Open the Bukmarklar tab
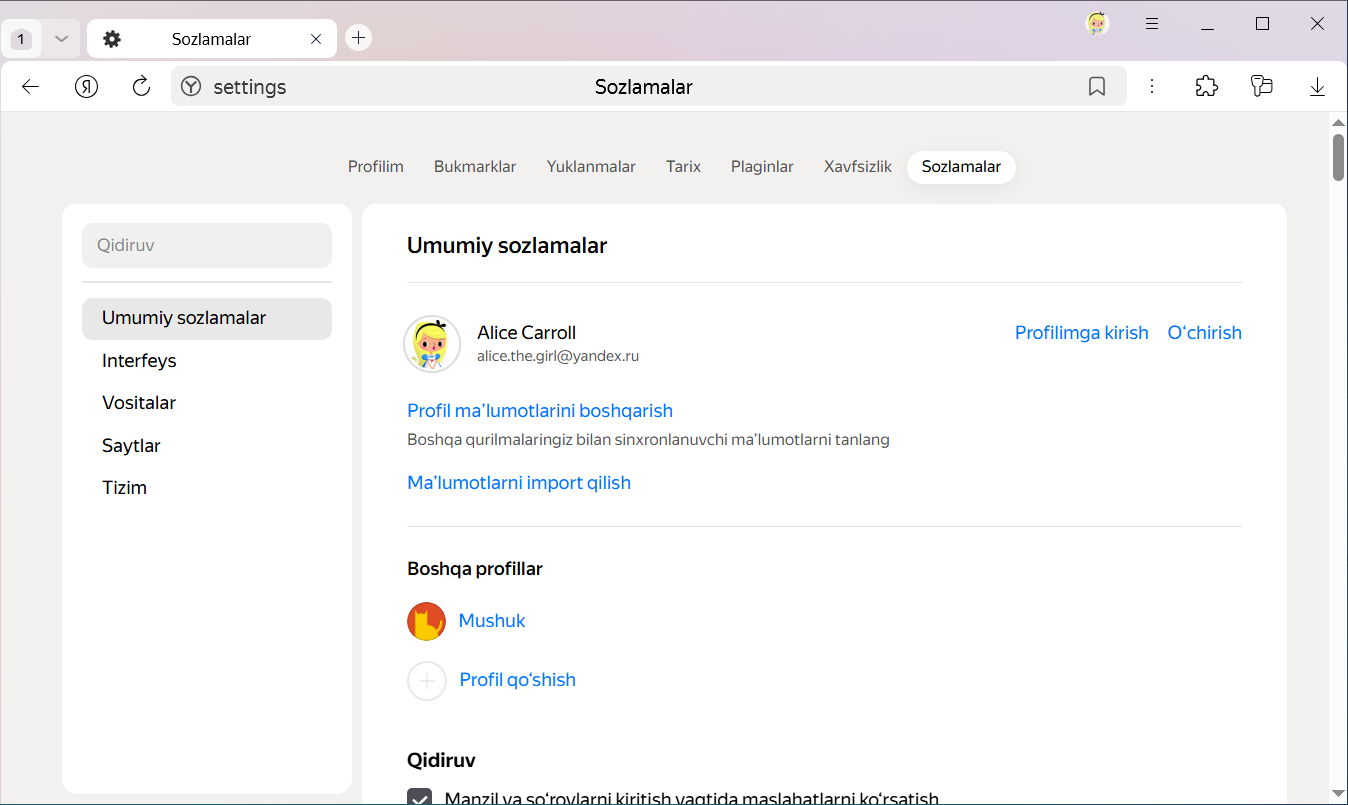This screenshot has width=1348, height=805. pos(475,167)
